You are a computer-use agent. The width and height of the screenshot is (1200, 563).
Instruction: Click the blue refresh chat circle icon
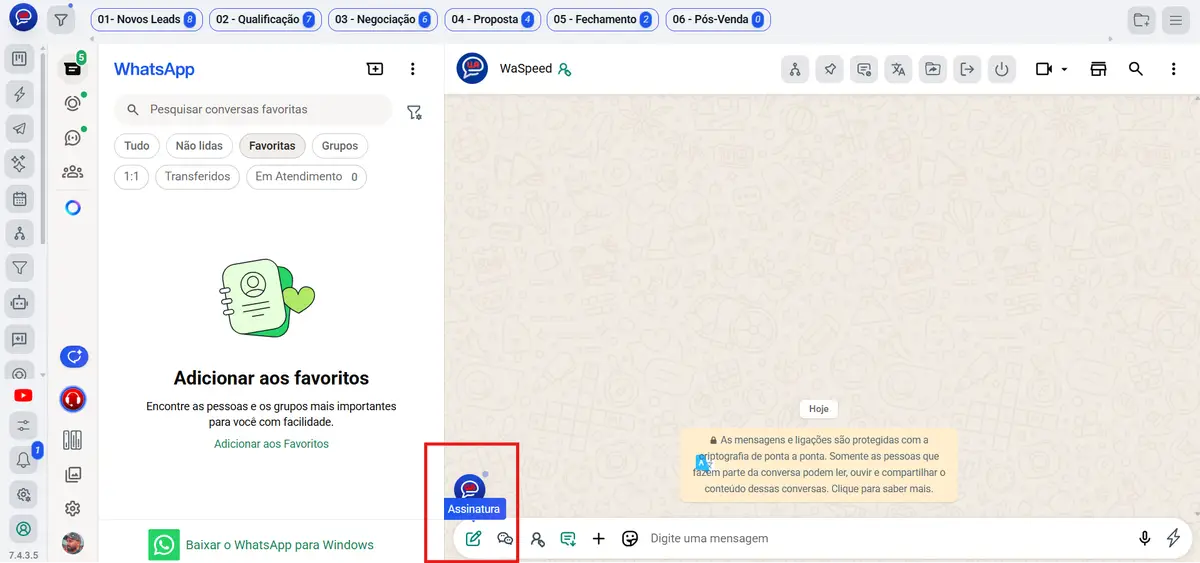[x=73, y=356]
